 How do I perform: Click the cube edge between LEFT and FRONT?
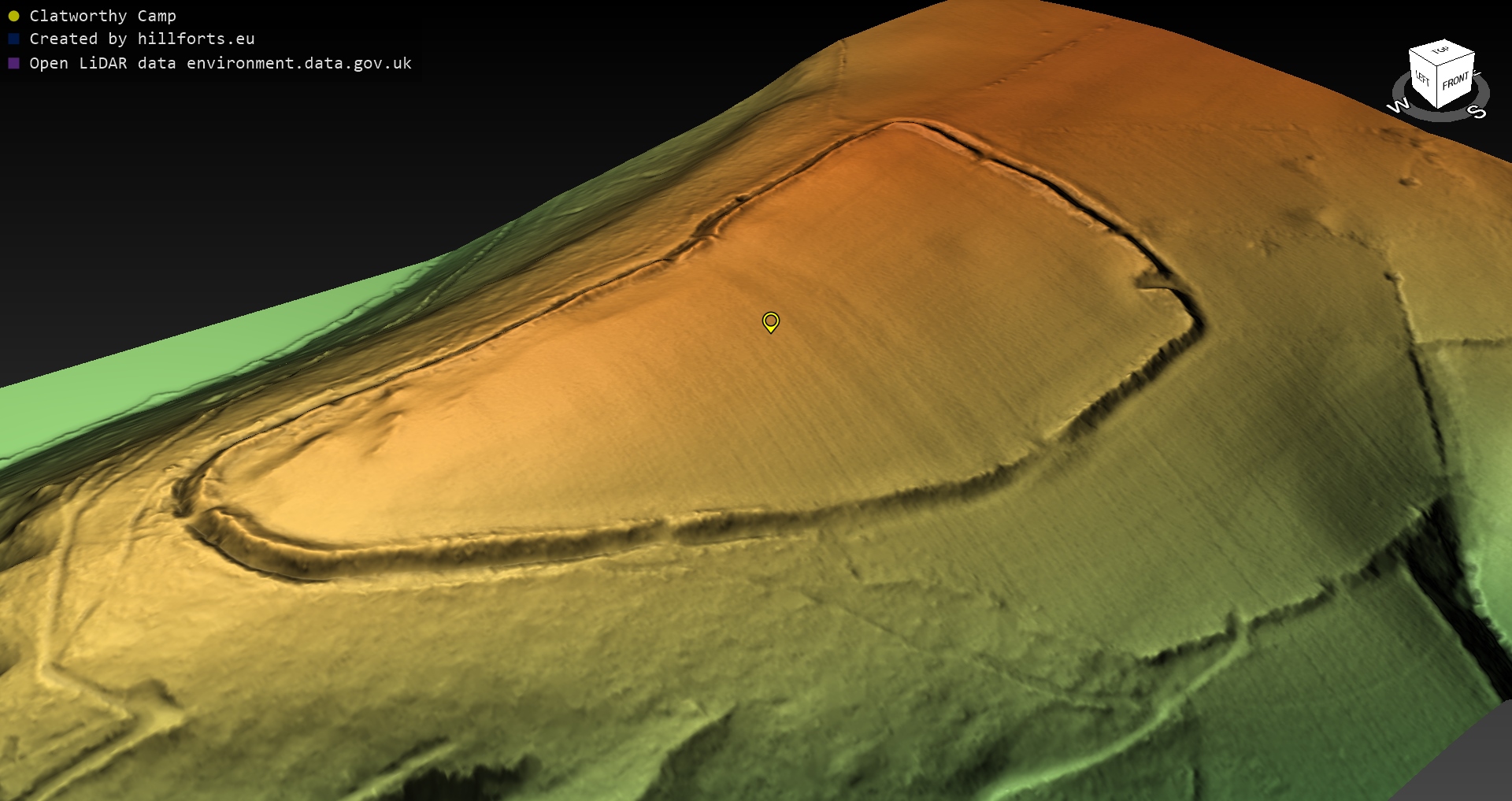point(1438,87)
